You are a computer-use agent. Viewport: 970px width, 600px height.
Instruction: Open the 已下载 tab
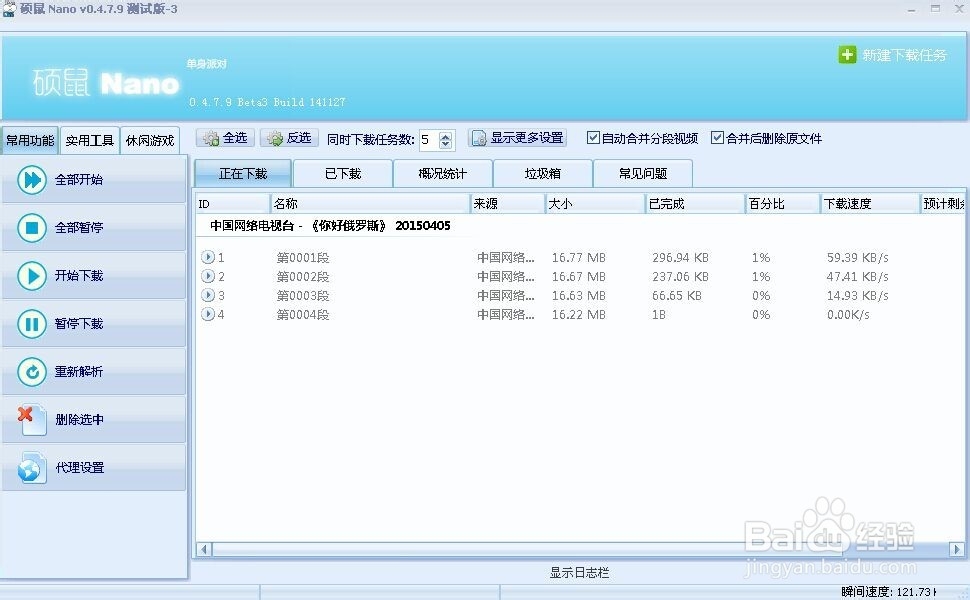point(343,173)
